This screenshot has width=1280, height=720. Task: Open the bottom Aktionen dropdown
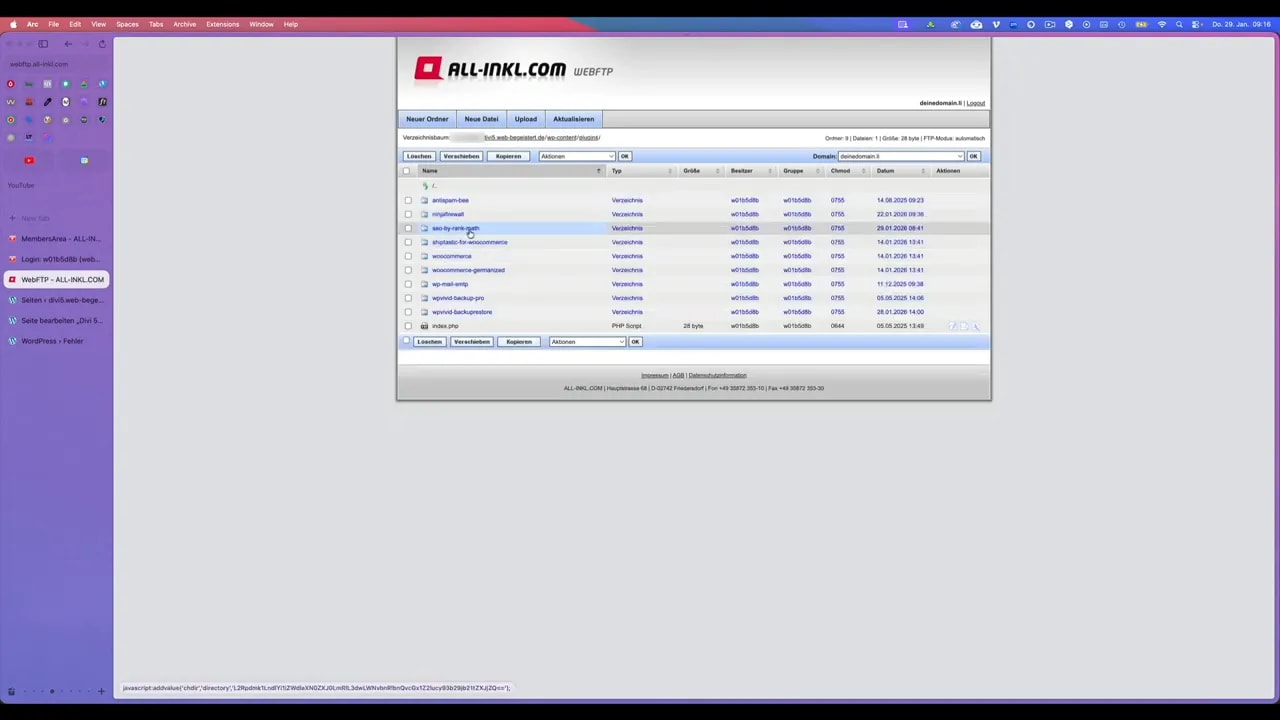587,341
